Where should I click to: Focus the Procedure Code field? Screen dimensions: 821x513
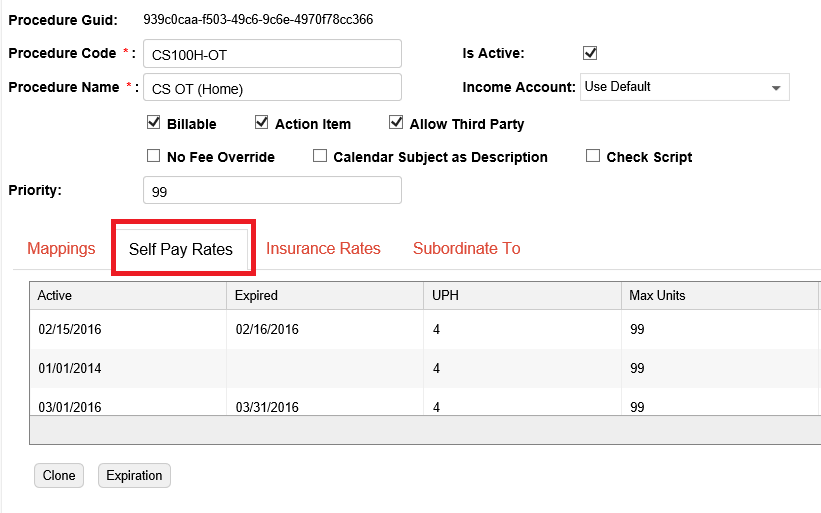click(272, 53)
